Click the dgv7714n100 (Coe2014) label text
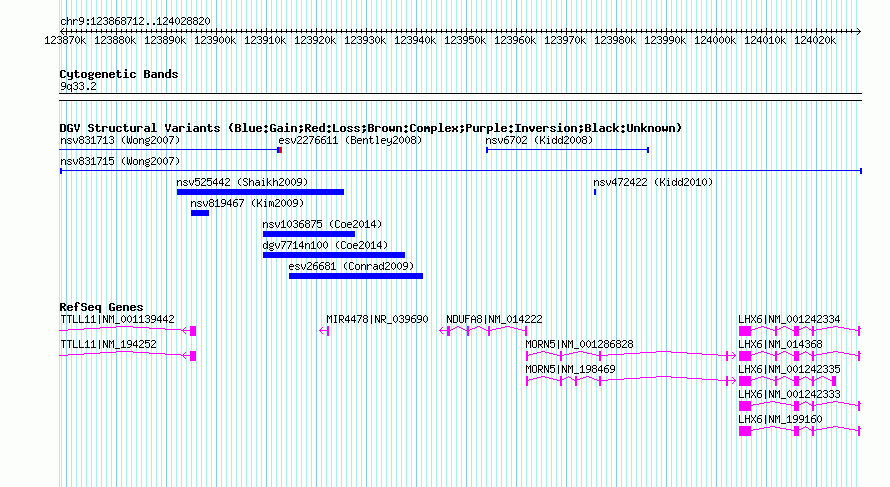The image size is (890, 487). (x=325, y=245)
